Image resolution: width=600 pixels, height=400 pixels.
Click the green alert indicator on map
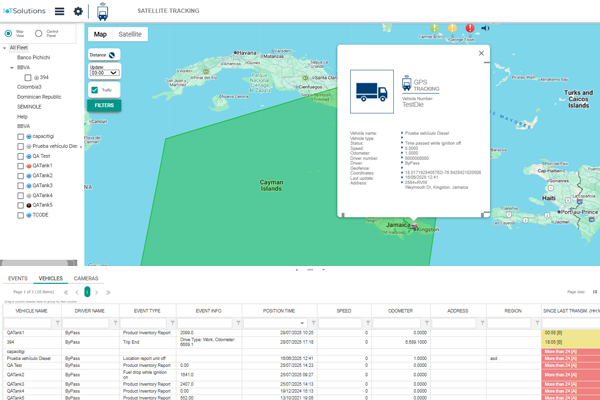tap(434, 28)
